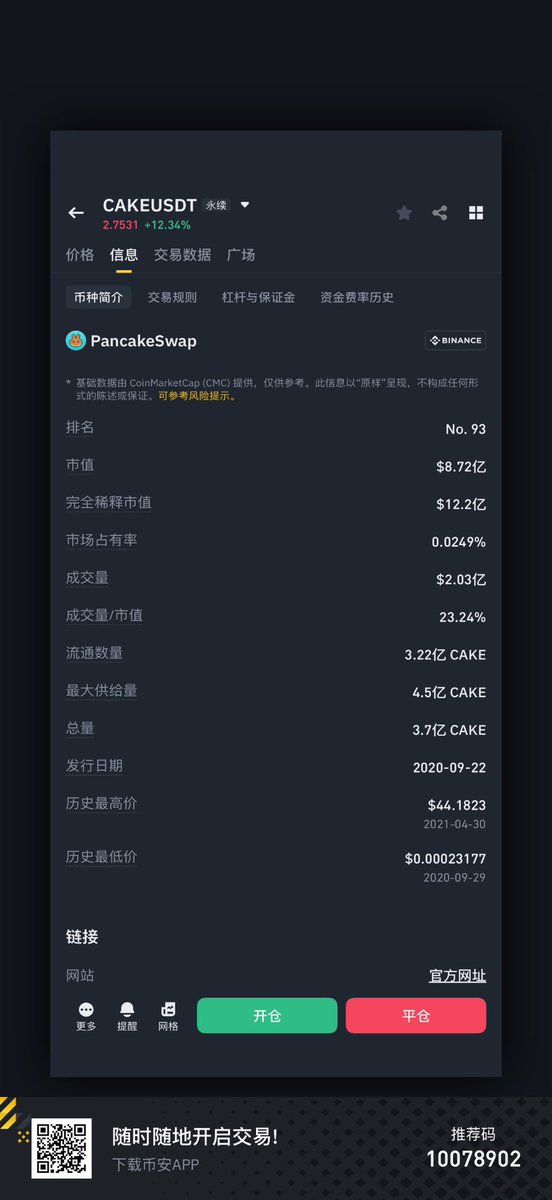Open the 提醒 alert bell icon
This screenshot has height=1200, width=552.
127,1017
